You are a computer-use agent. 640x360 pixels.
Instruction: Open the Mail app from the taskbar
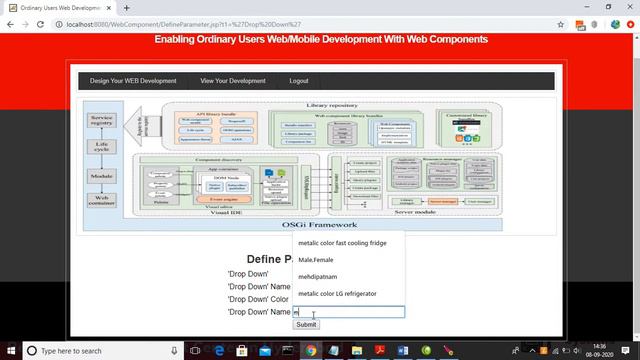[x=265, y=351]
